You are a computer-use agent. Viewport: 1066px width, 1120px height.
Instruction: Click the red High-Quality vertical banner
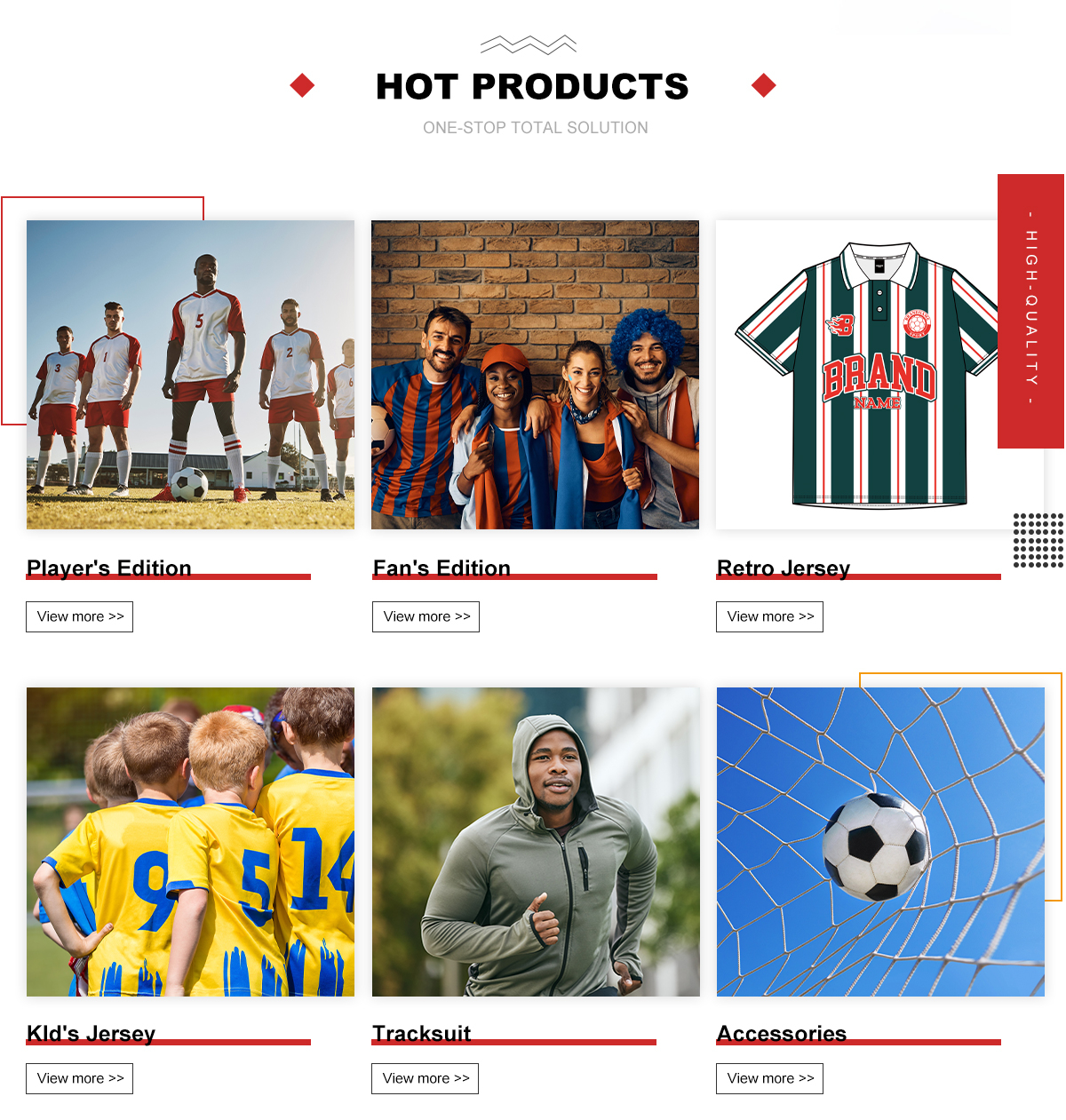(x=1030, y=311)
